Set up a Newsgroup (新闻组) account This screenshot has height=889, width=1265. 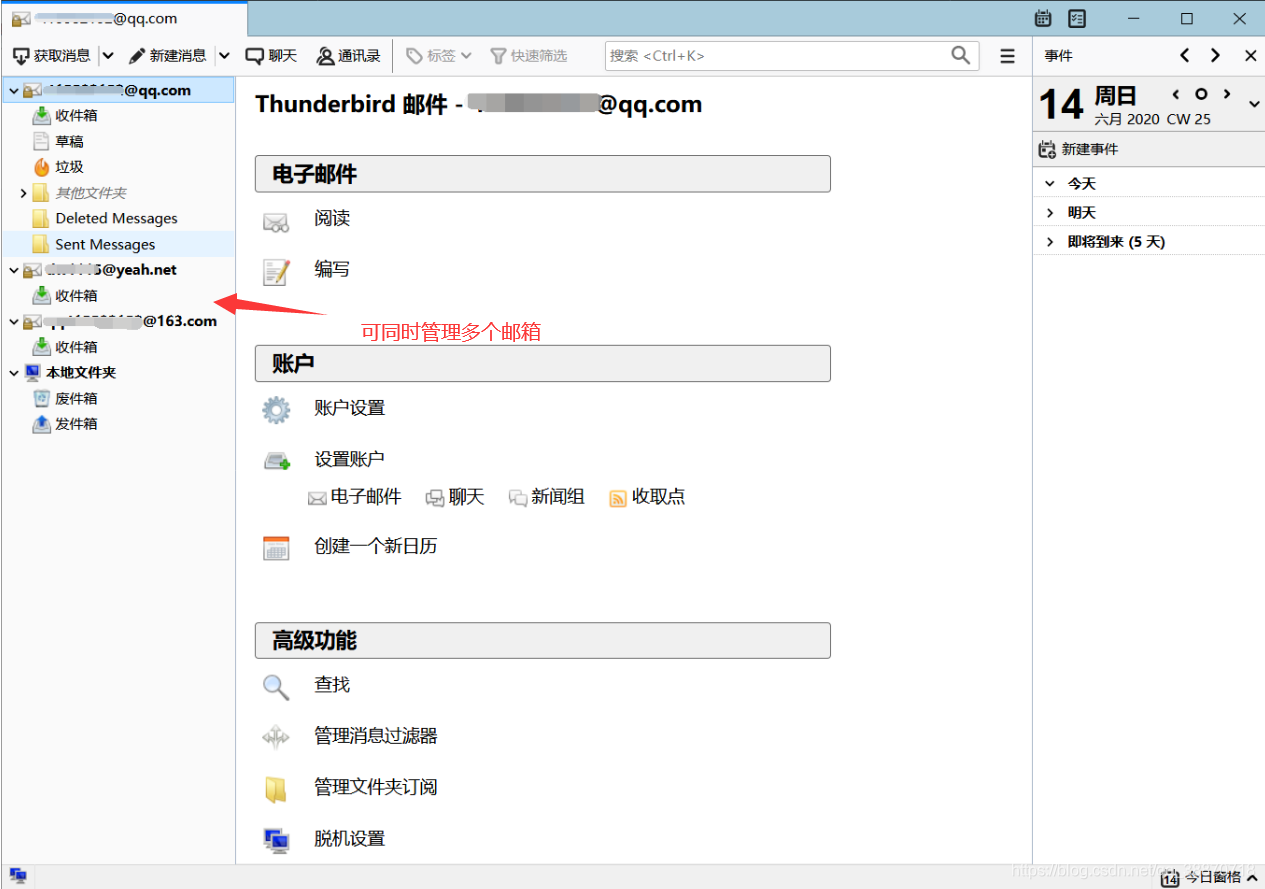tap(547, 497)
